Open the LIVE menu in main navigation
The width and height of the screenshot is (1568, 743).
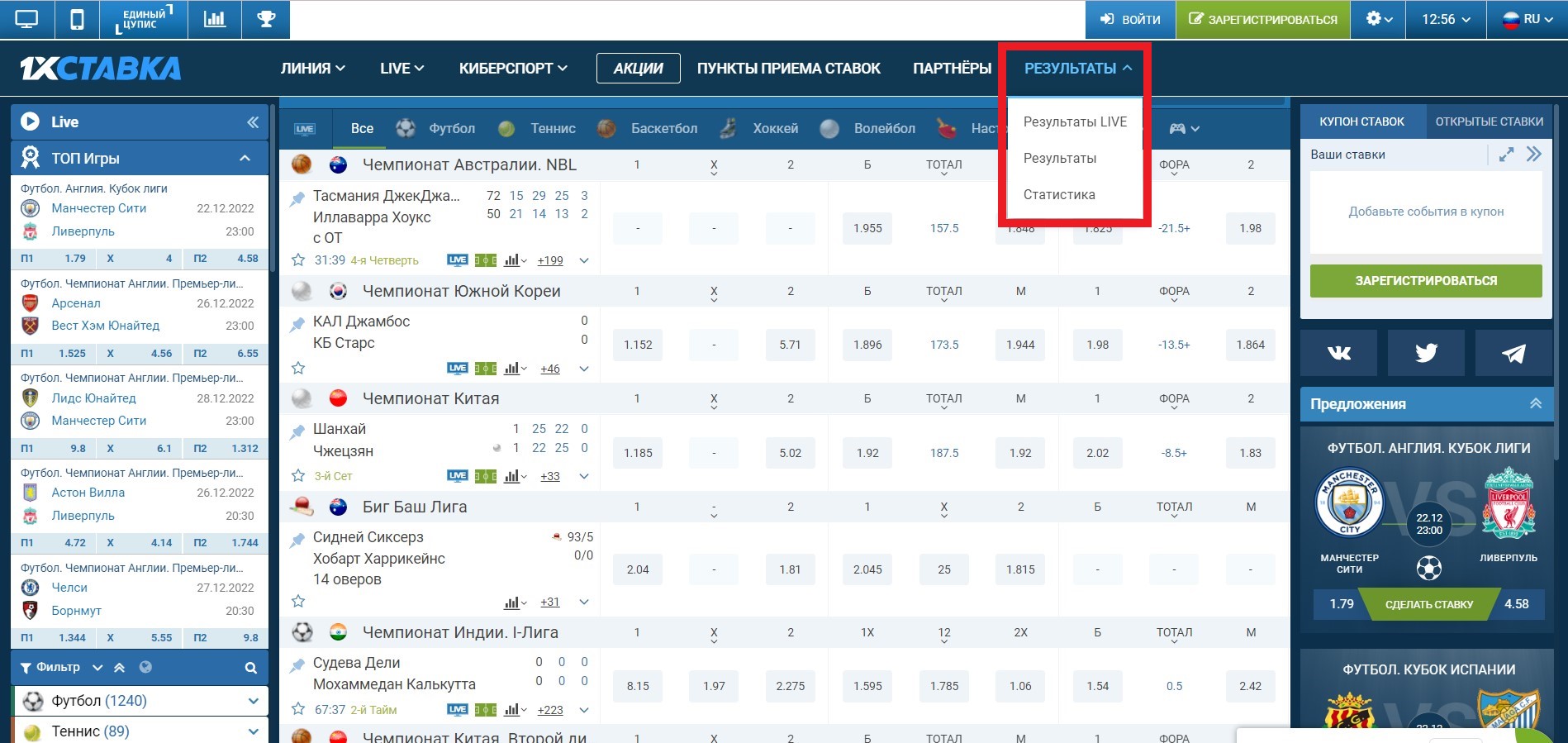pos(402,69)
